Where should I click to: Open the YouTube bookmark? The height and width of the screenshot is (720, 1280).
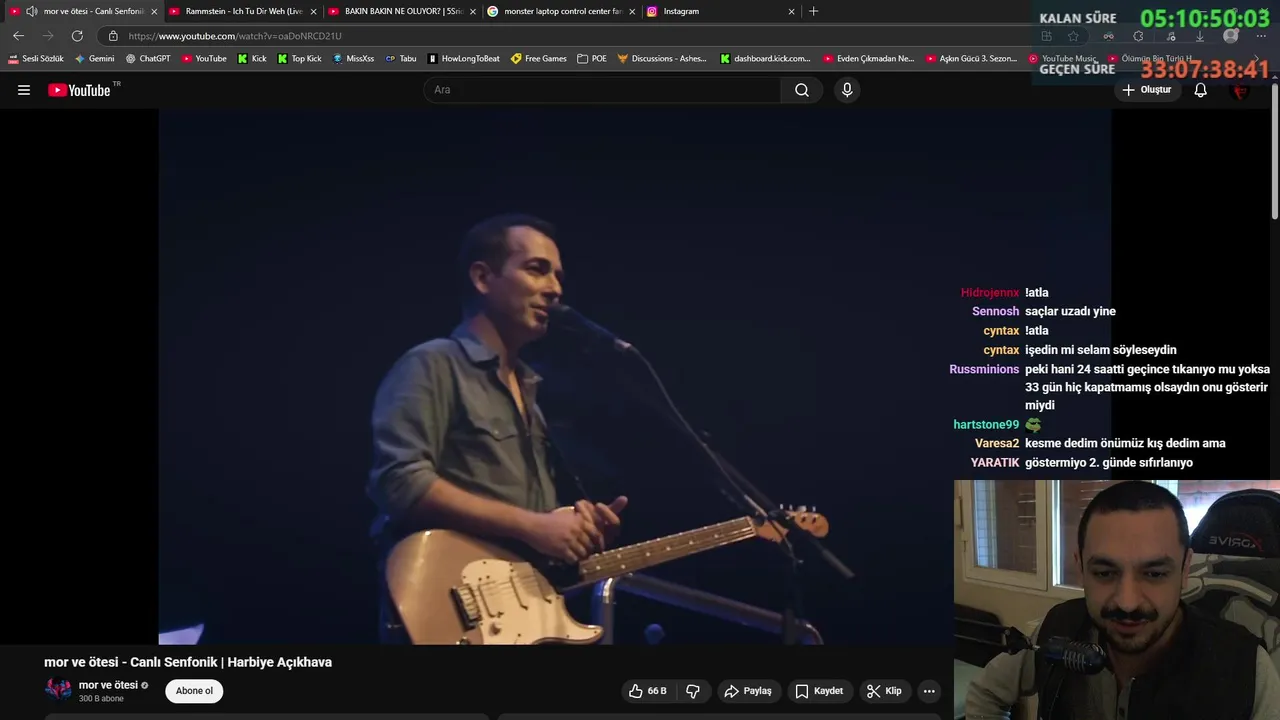[x=204, y=59]
